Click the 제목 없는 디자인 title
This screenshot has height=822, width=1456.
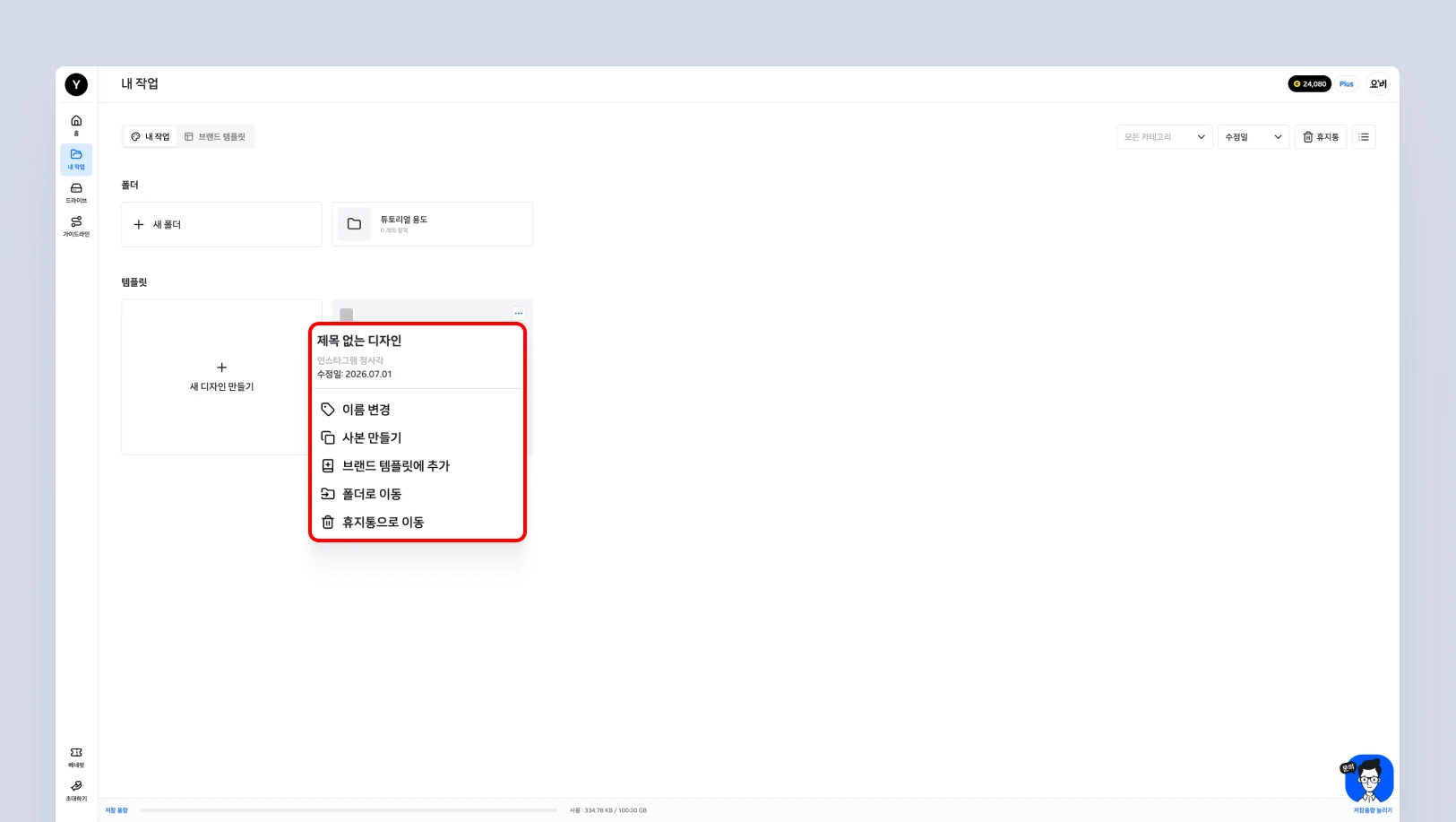359,341
